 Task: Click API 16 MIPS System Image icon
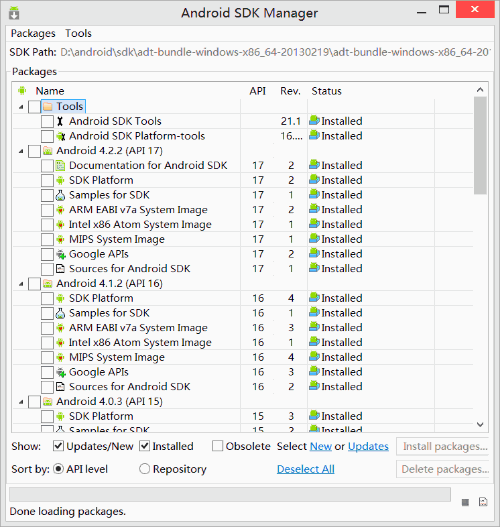click(60, 357)
